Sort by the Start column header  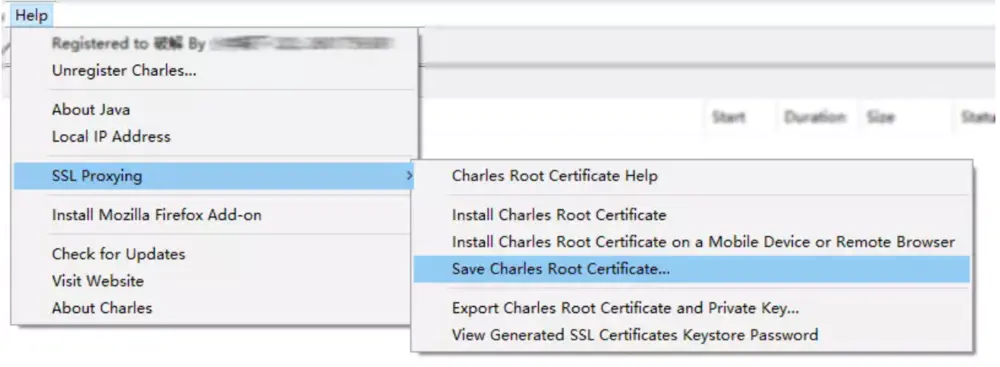pos(728,117)
